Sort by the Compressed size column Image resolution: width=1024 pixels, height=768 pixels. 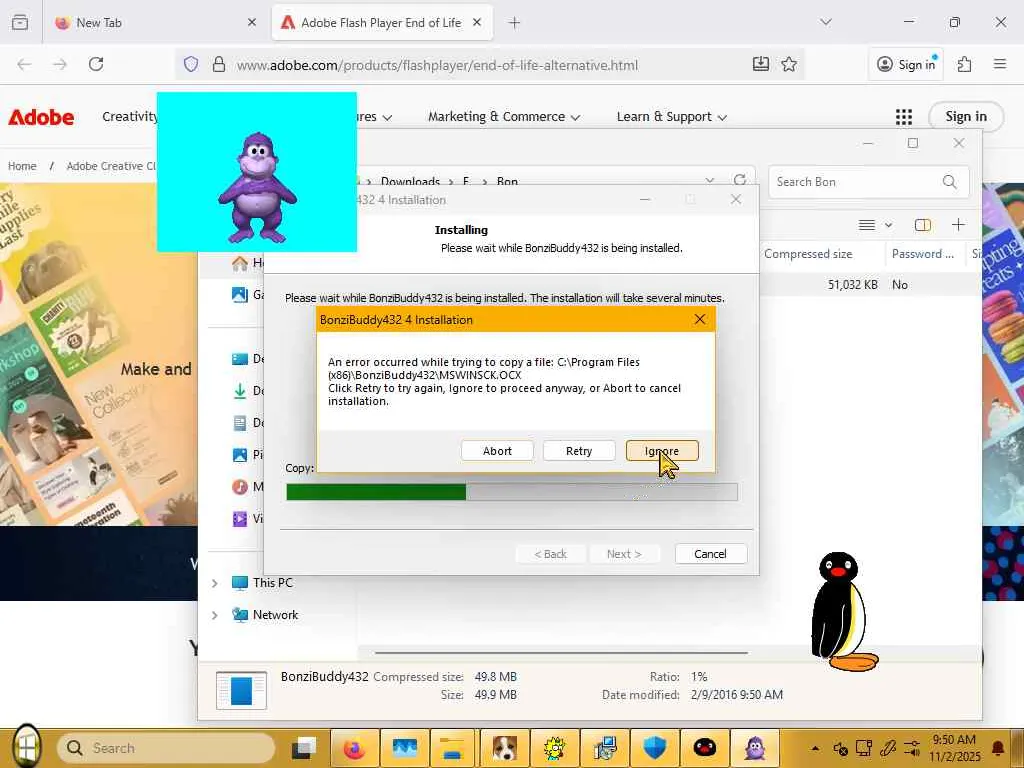808,254
